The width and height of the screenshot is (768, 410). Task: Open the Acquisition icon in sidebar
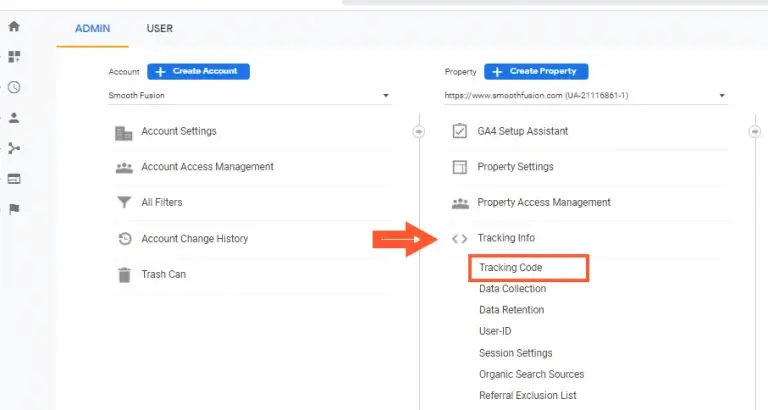(x=14, y=148)
